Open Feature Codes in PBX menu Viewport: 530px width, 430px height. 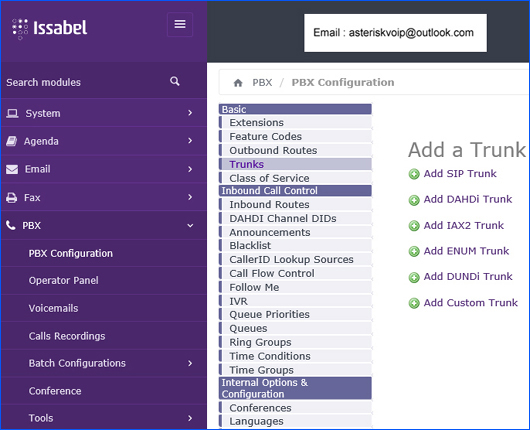pos(295,136)
